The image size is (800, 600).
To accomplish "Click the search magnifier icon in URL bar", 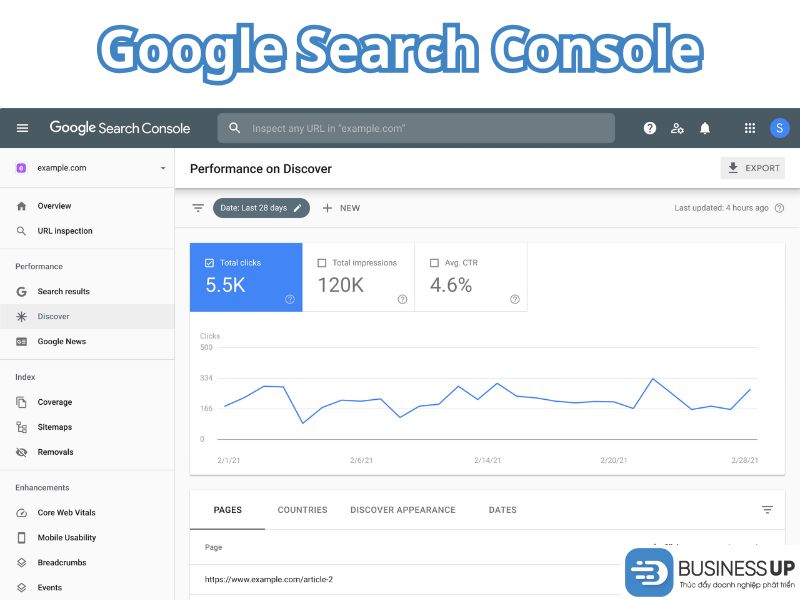I will [234, 128].
